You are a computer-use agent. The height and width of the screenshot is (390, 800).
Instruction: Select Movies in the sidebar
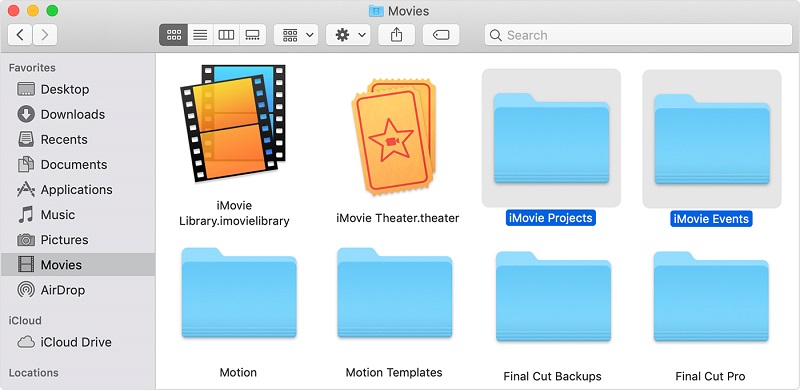pos(78,264)
